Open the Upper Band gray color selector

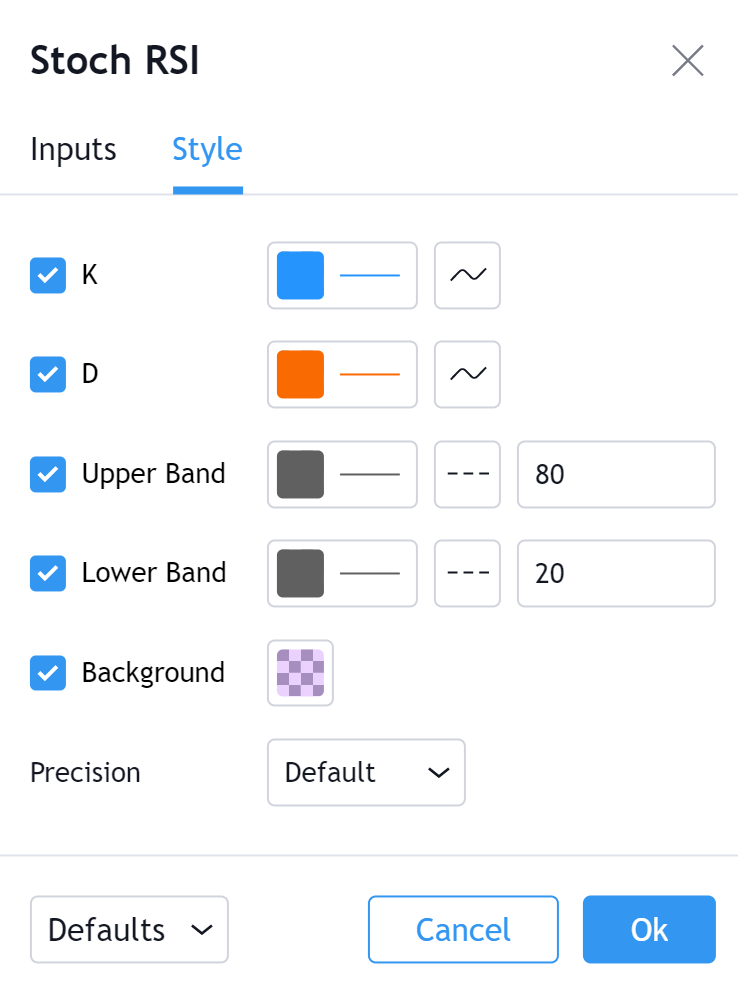pos(342,474)
